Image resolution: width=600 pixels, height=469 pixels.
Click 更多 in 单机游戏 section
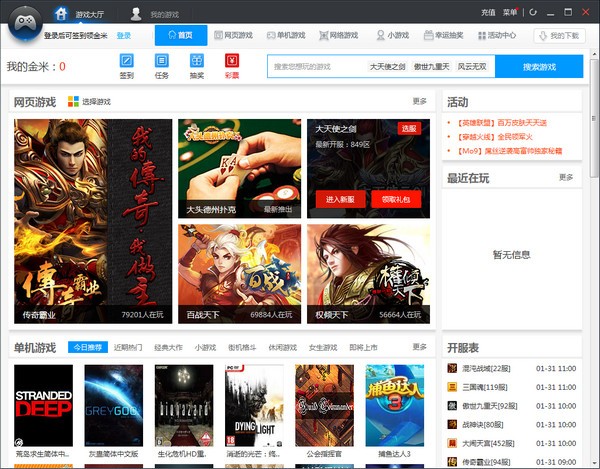click(419, 347)
